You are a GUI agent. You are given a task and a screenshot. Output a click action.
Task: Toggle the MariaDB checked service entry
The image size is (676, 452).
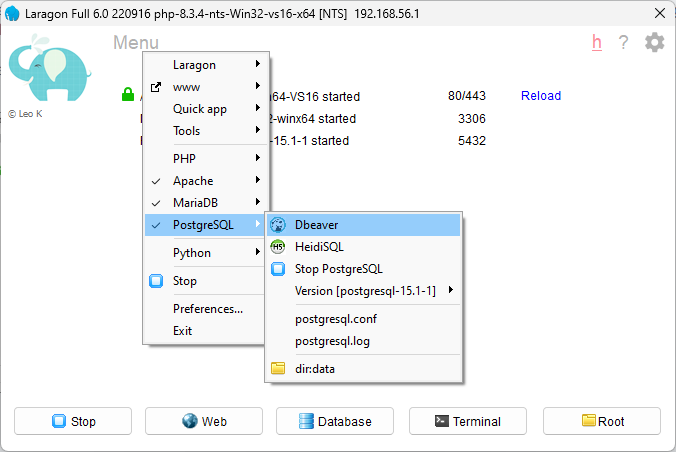(195, 203)
